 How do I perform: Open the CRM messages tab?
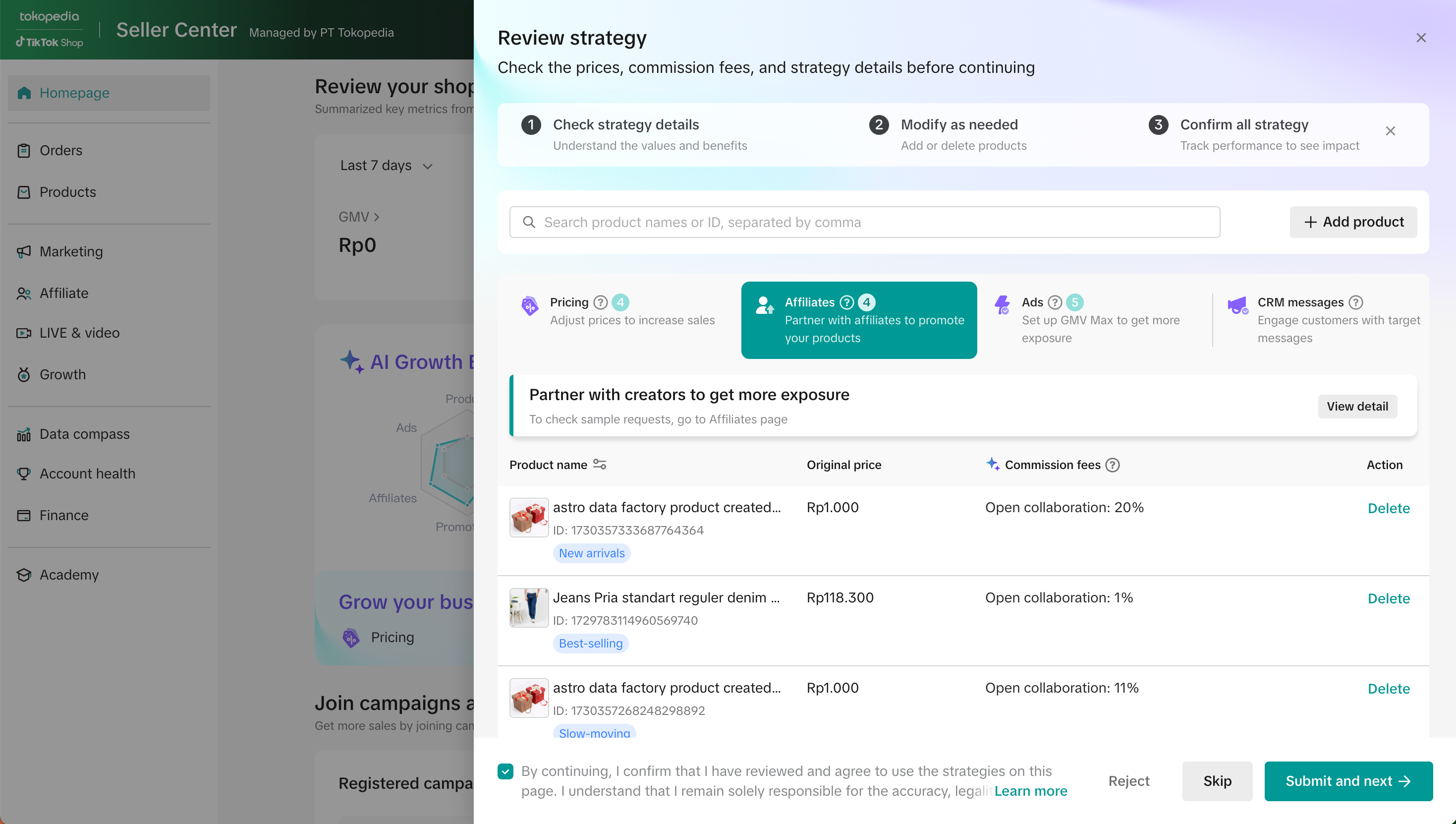coord(1323,320)
